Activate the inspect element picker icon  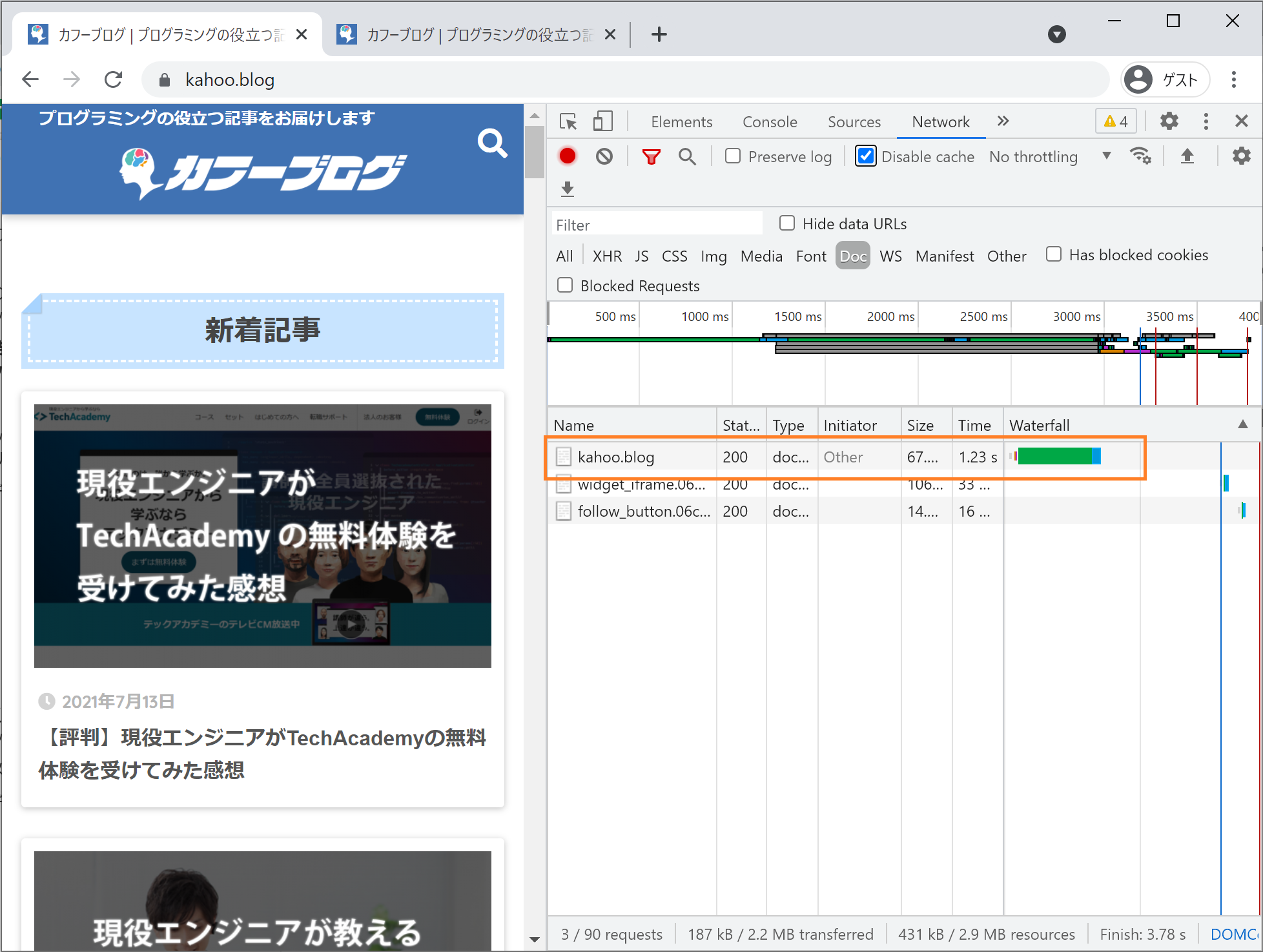pyautogui.click(x=568, y=121)
